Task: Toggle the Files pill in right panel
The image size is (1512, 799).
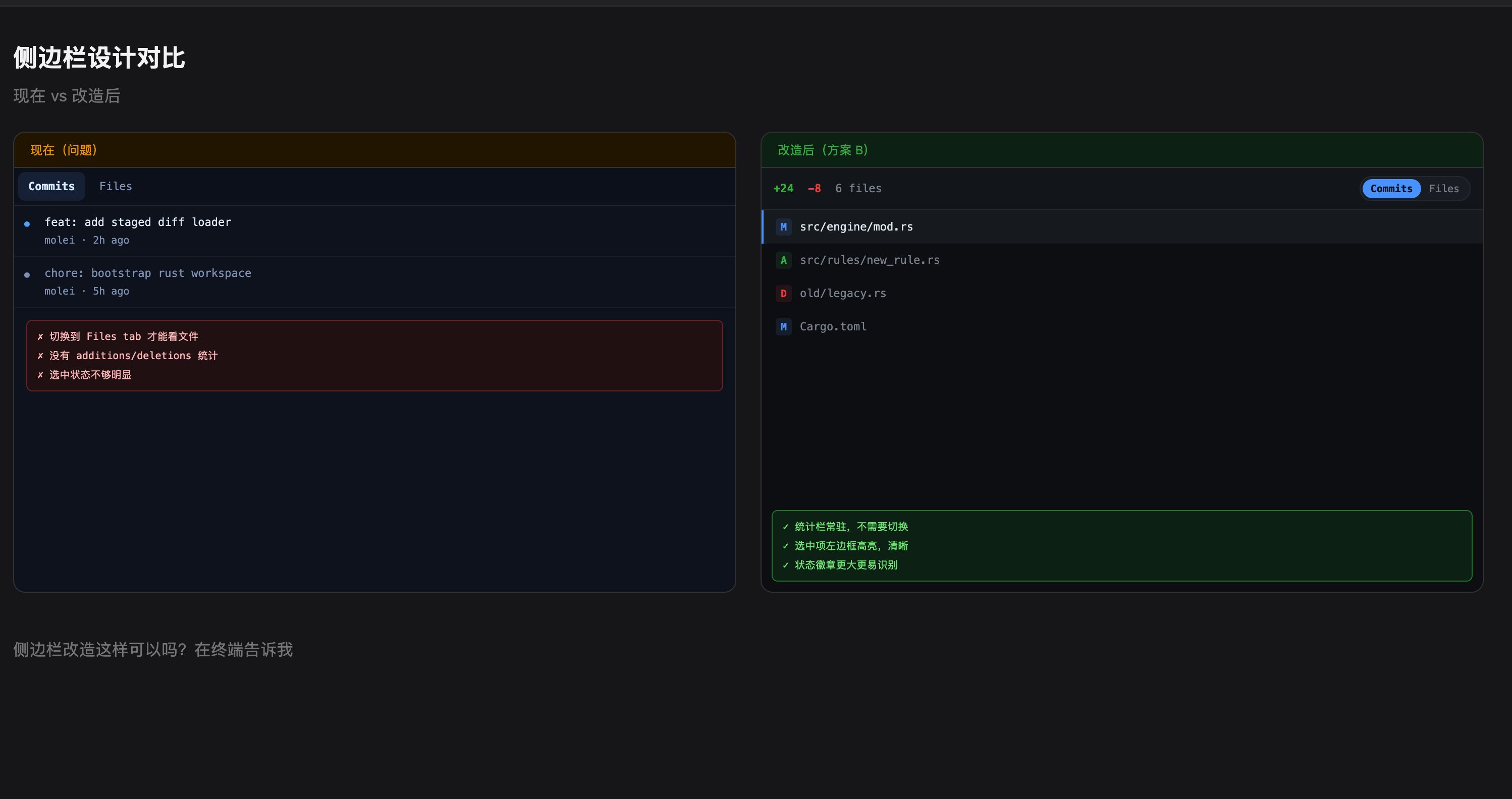Action: (x=1443, y=189)
